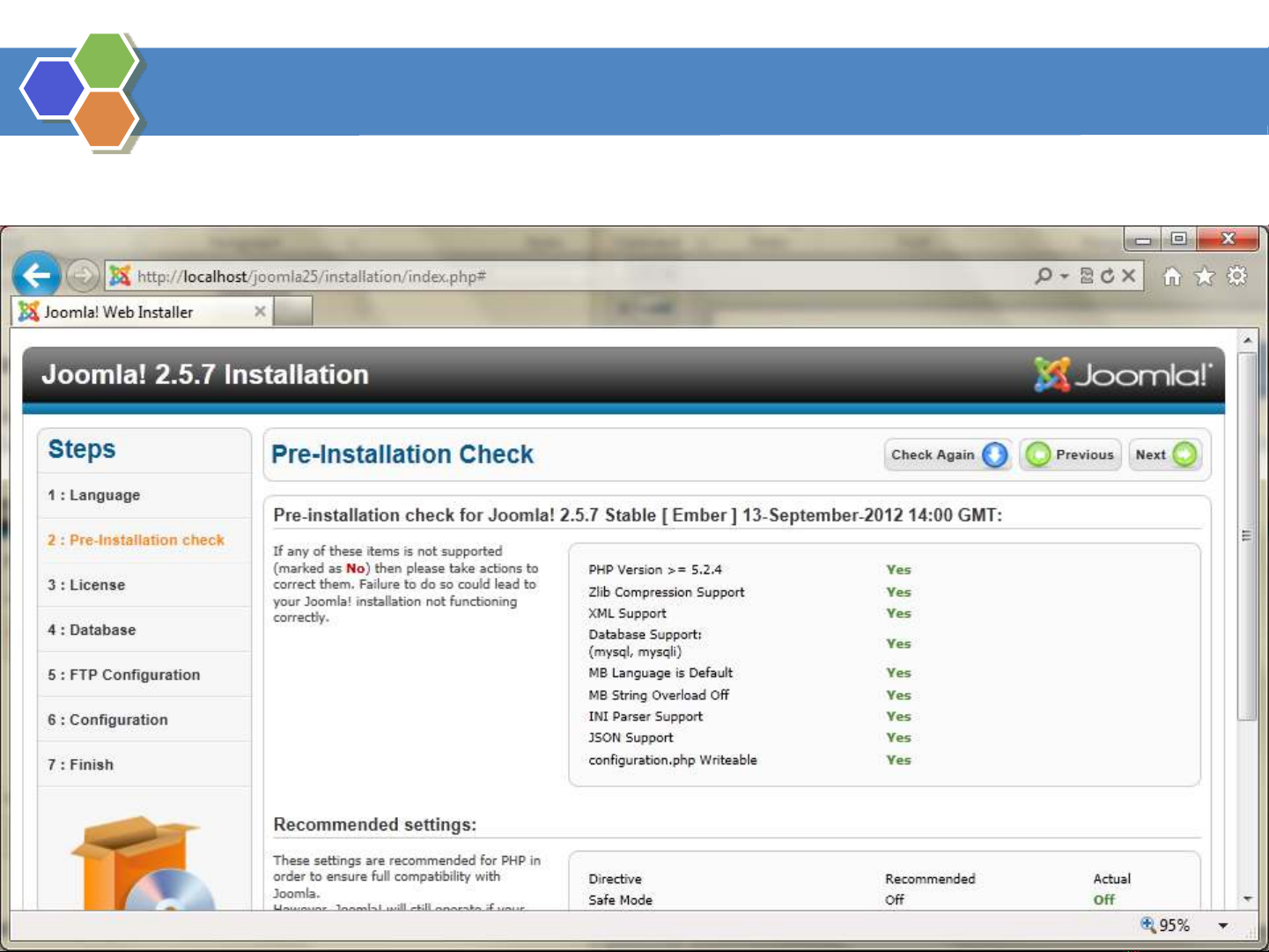This screenshot has width=1269, height=952.
Task: Select step 2 : Pre-Installation check
Action: click(x=136, y=540)
